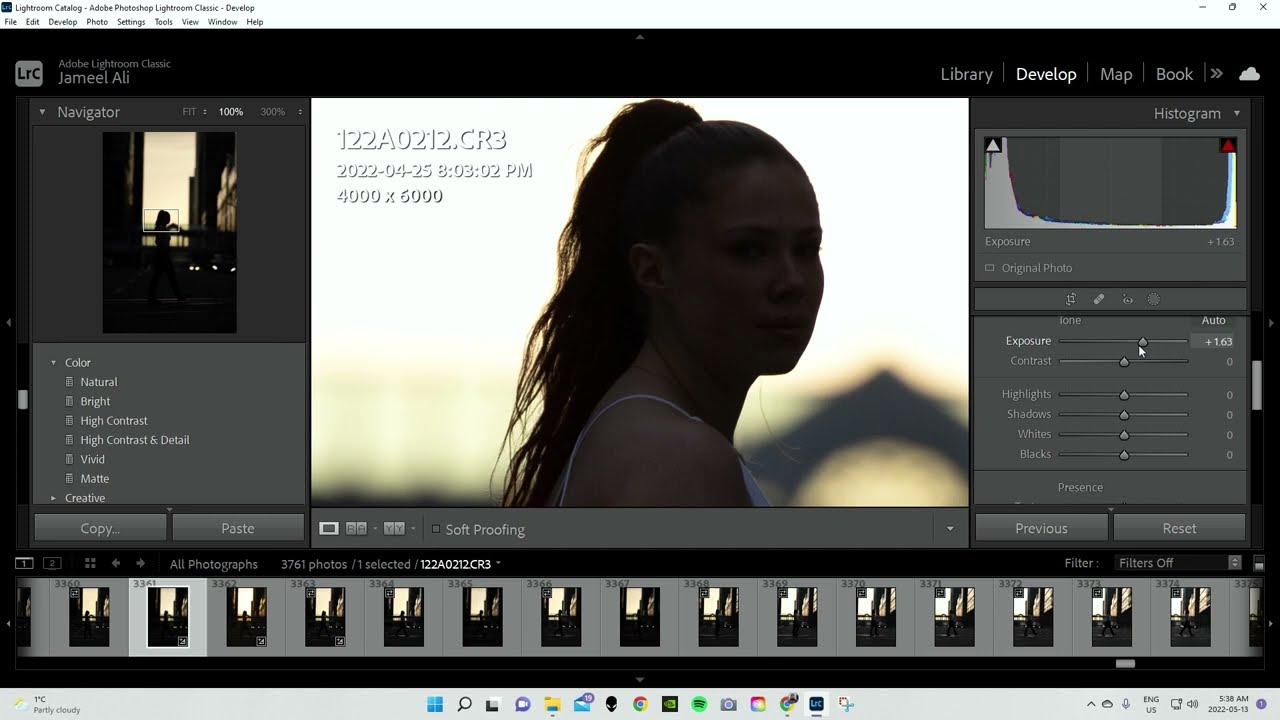Apply Auto tone adjustment
Viewport: 1280px width, 720px height.
click(1213, 320)
